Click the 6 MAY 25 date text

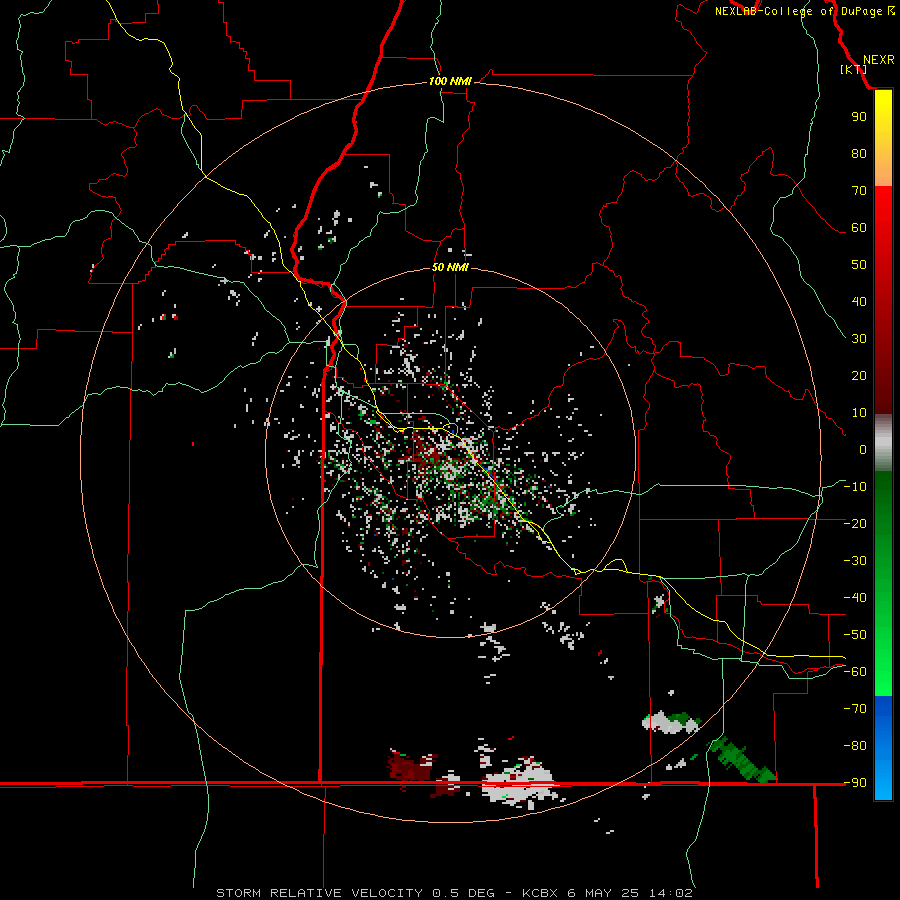(x=603, y=893)
